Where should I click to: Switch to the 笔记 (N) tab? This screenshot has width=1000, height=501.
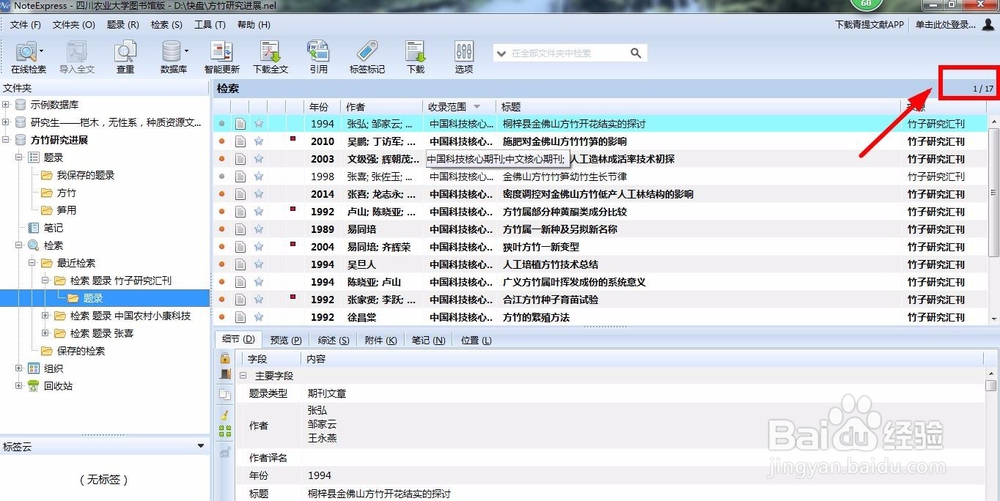(429, 340)
